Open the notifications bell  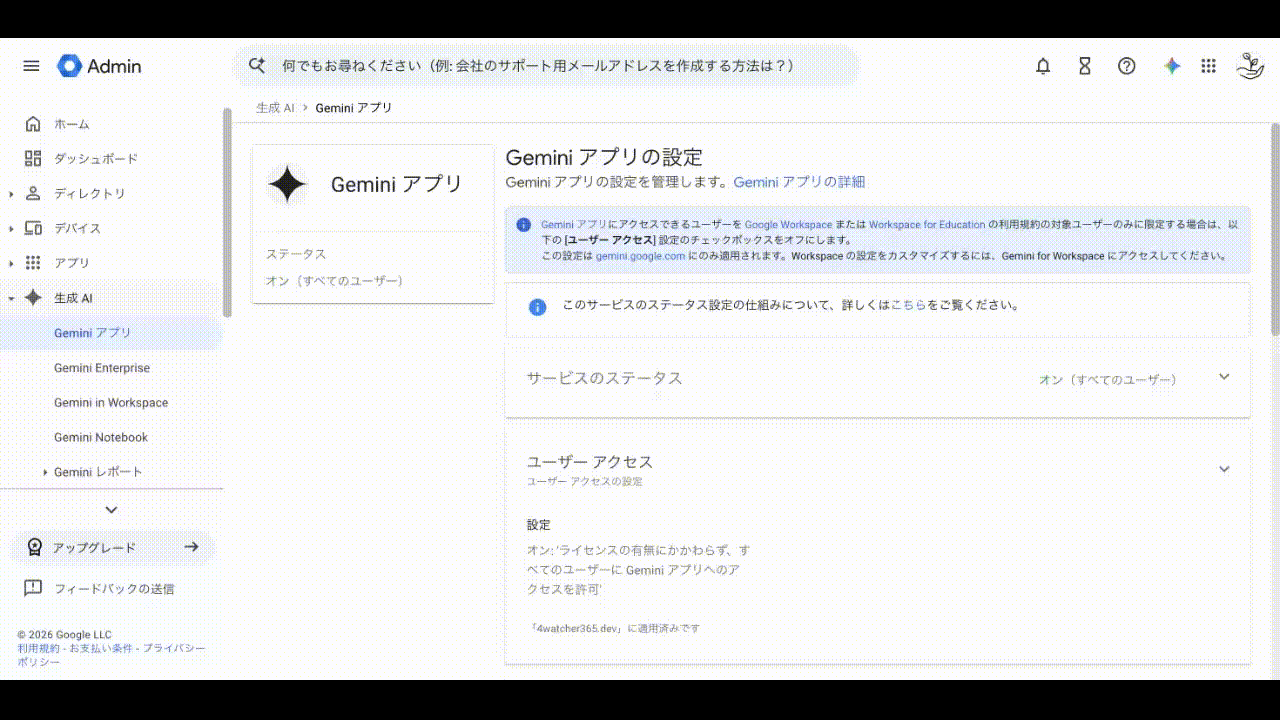[1043, 66]
